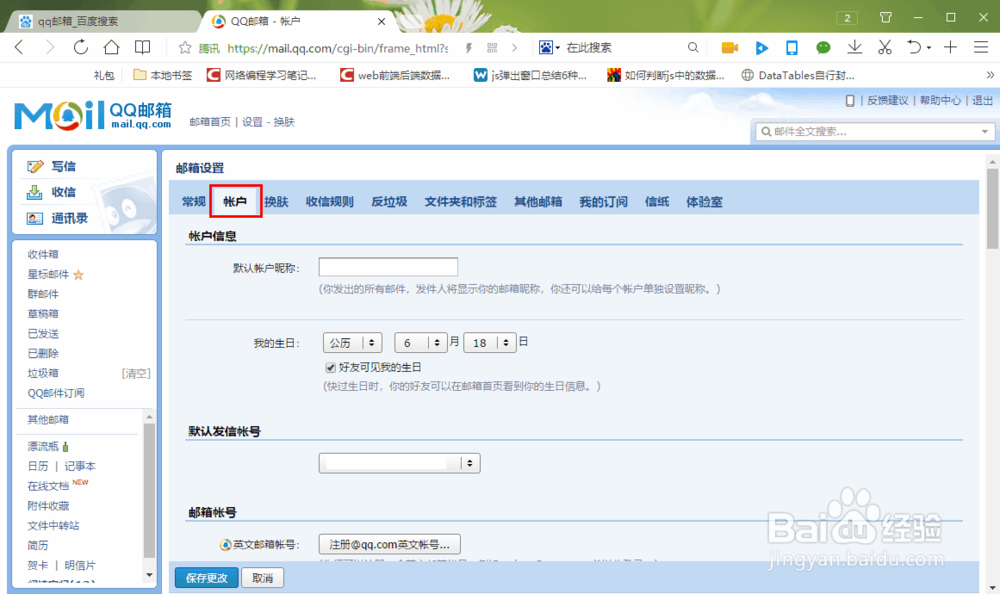Open 漂流瓶 in the sidebar
Image resolution: width=1000 pixels, height=594 pixels.
[43, 446]
